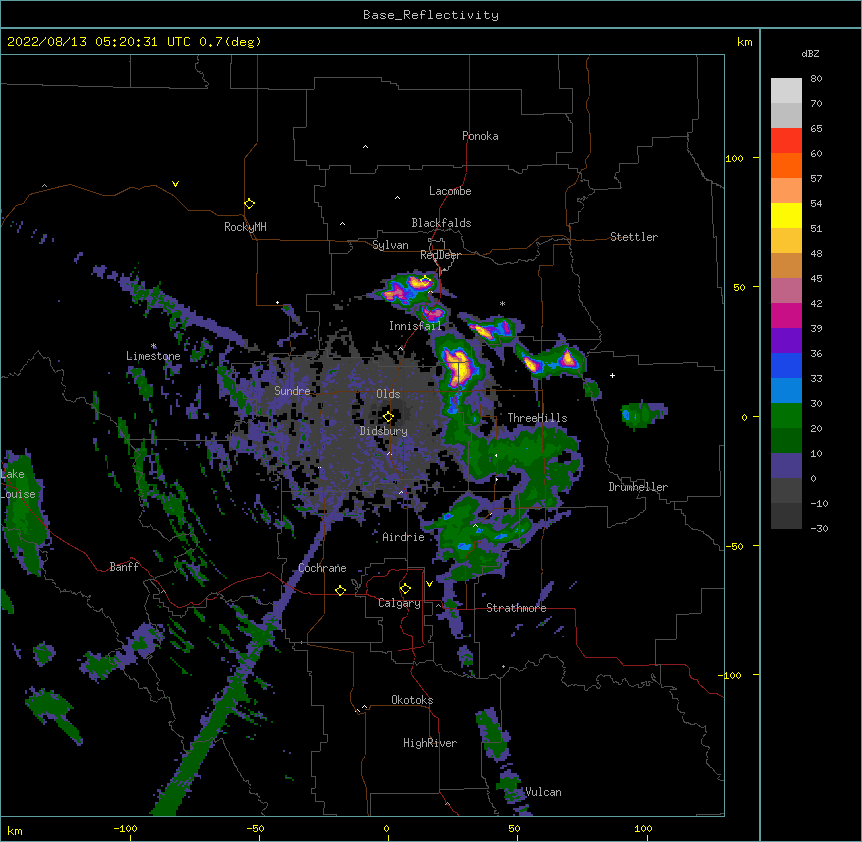Click the Stettler city label
This screenshot has height=842, width=862.
pos(634,237)
